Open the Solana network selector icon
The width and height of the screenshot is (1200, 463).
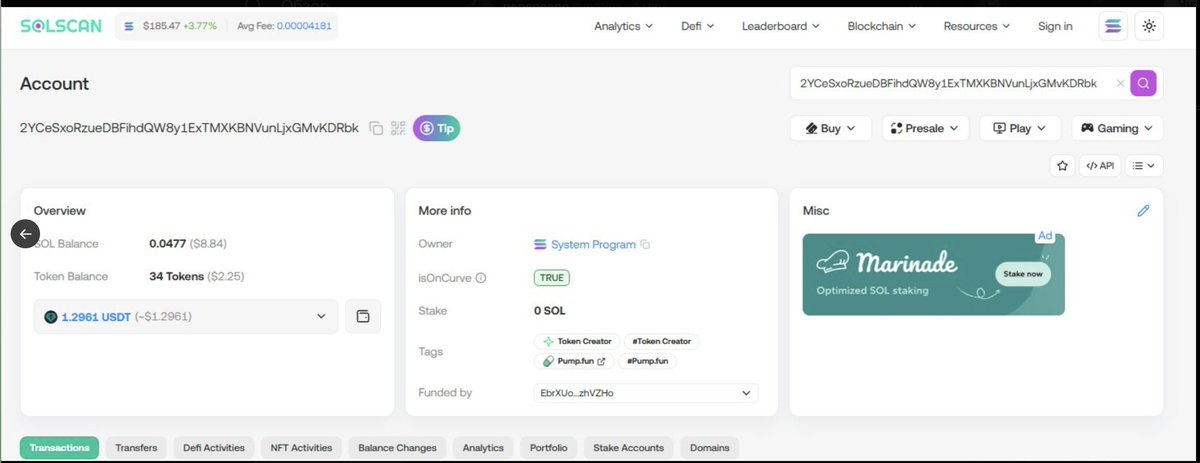[x=1112, y=26]
